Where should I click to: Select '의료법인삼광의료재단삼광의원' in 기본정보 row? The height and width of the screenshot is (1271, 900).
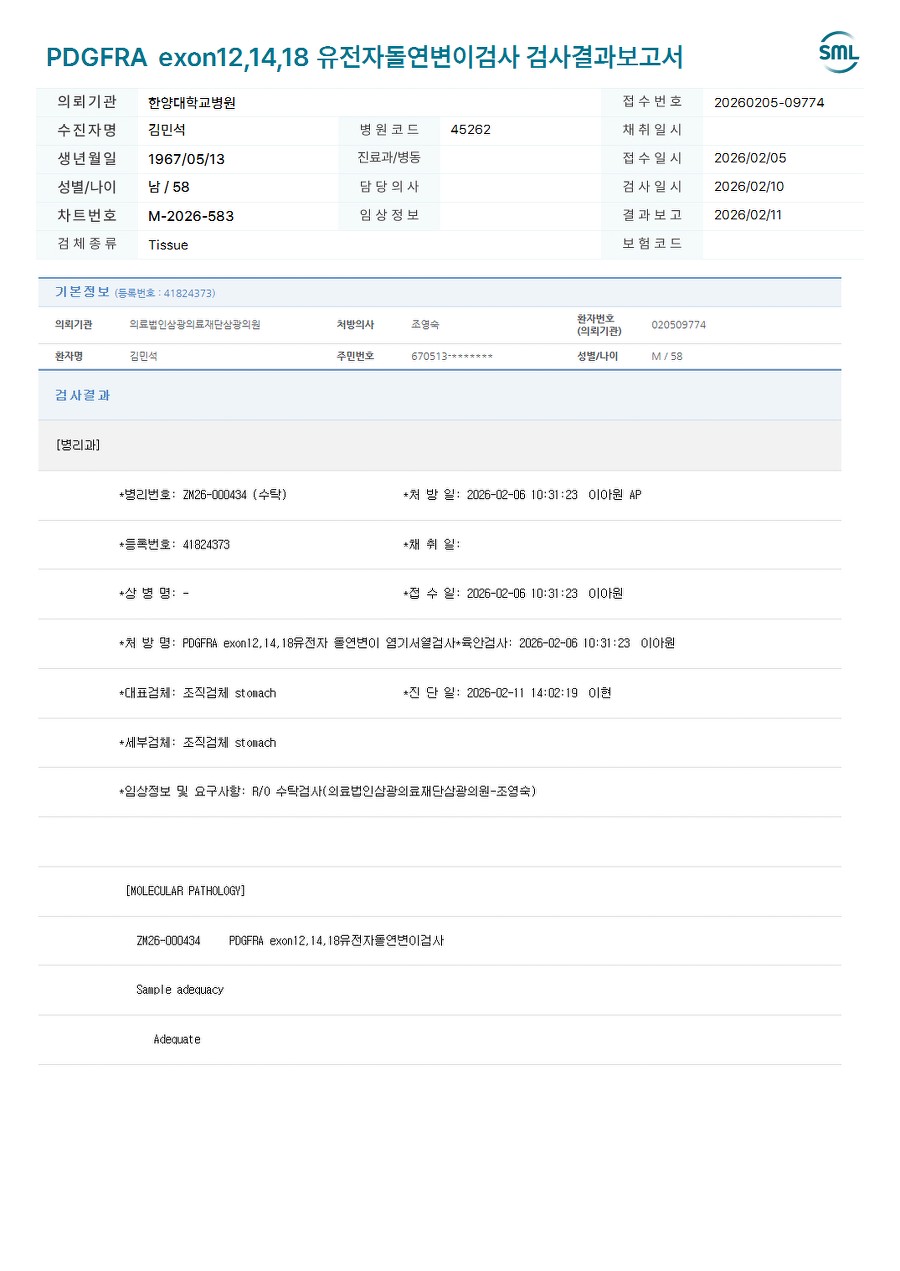[x=195, y=325]
